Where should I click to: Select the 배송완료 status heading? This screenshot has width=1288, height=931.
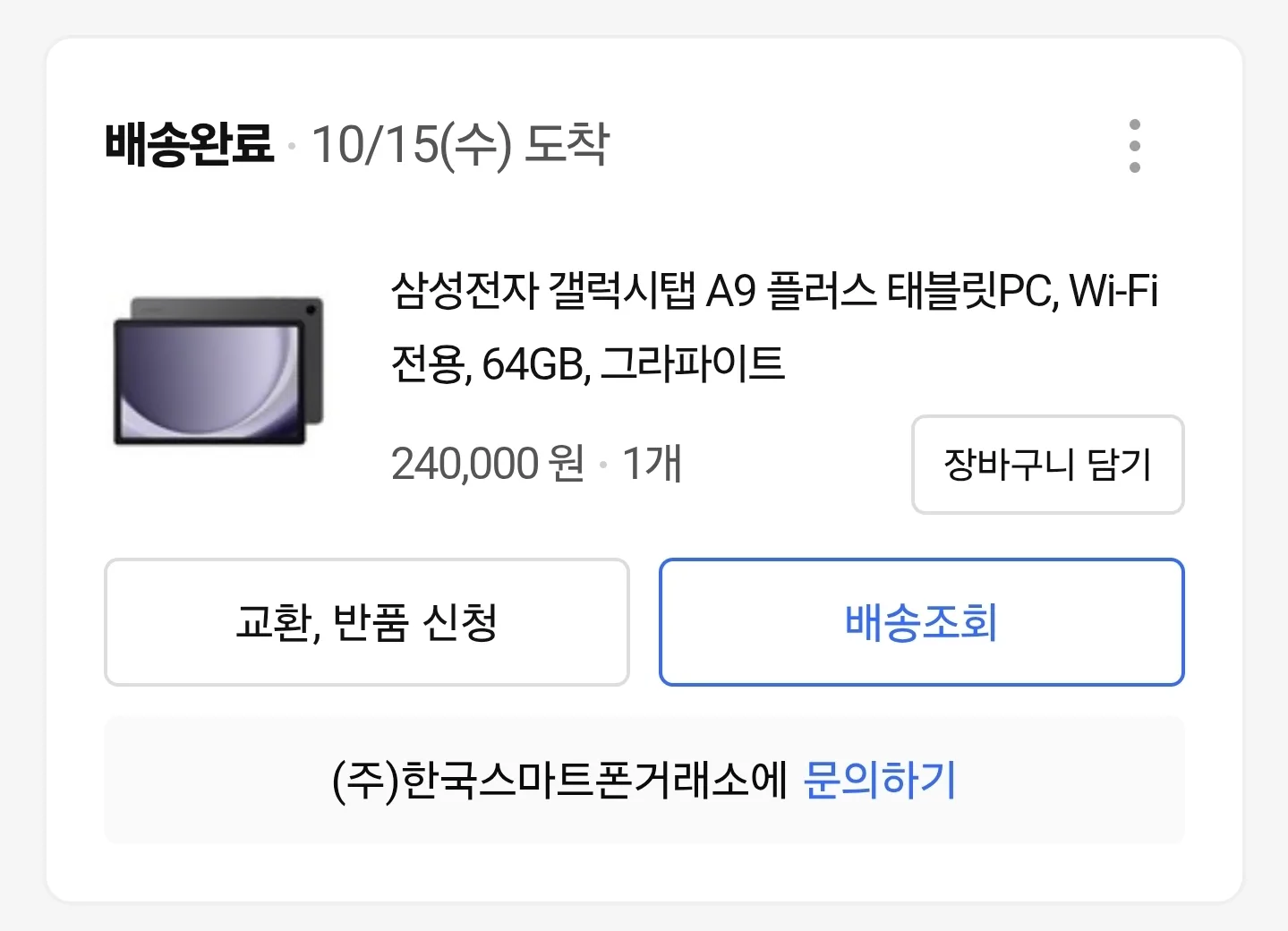[x=189, y=143]
